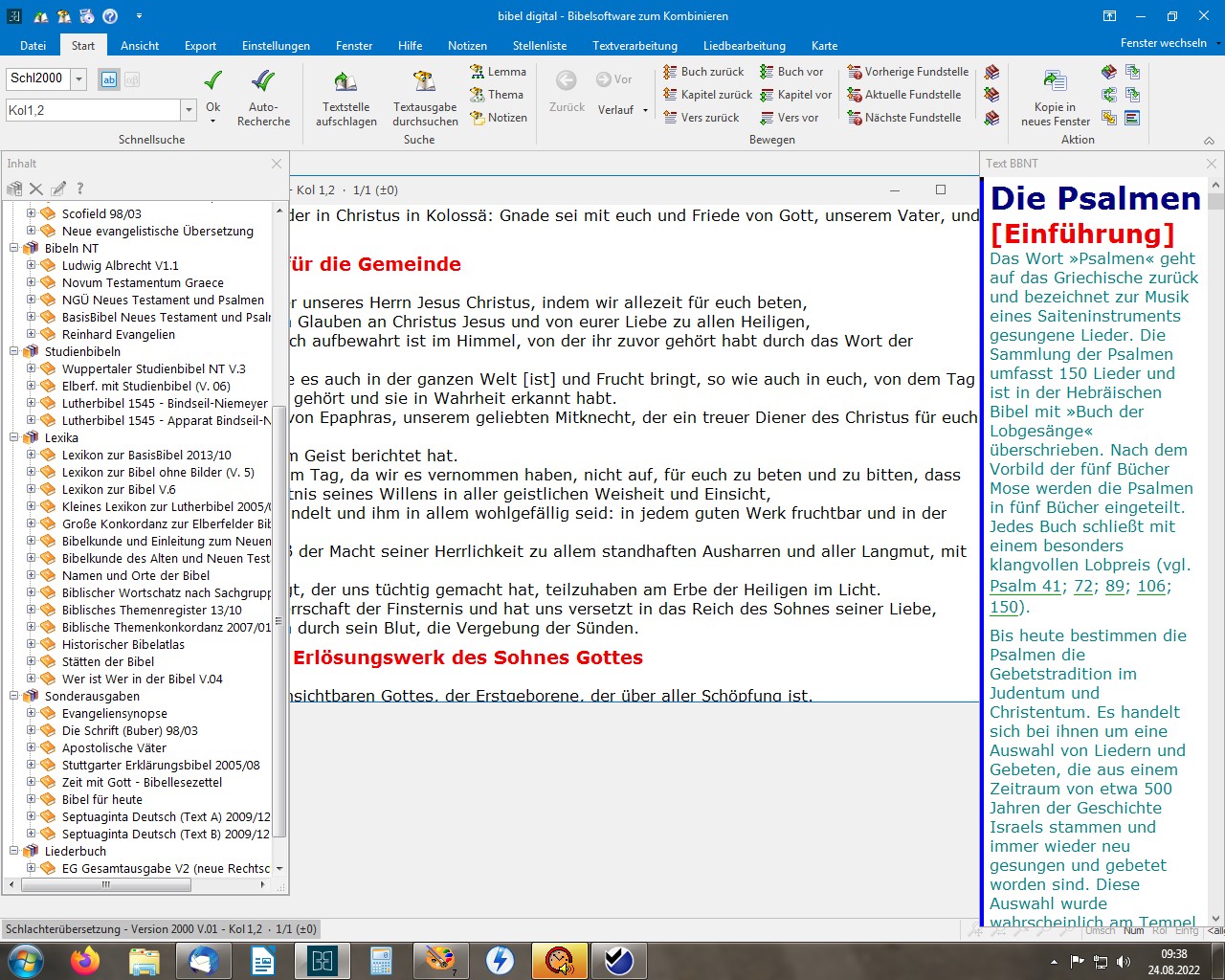Image resolution: width=1225 pixels, height=980 pixels.
Task: Click the Auto-Recherche double checkmark icon
Action: coord(263,81)
